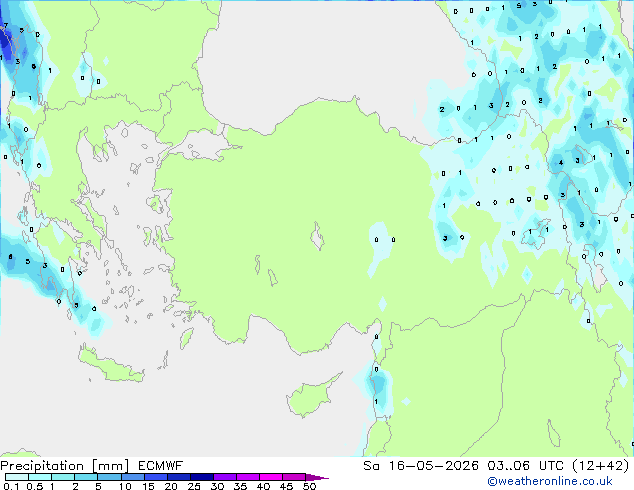Click the "10" legend scale label

[125, 486]
